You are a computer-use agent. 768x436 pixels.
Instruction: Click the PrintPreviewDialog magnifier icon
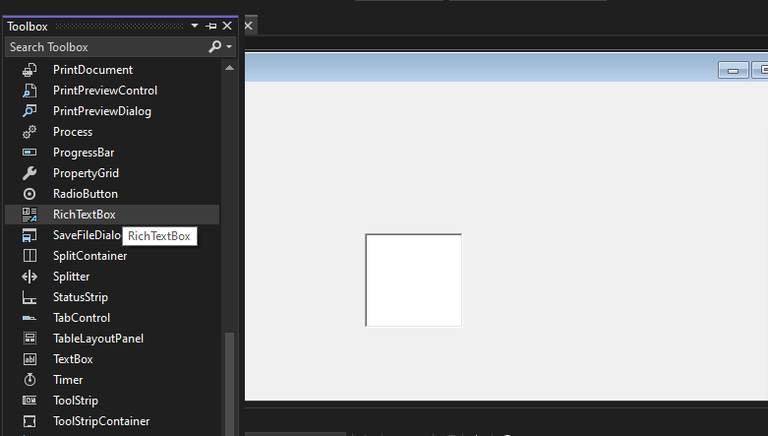tap(29, 111)
